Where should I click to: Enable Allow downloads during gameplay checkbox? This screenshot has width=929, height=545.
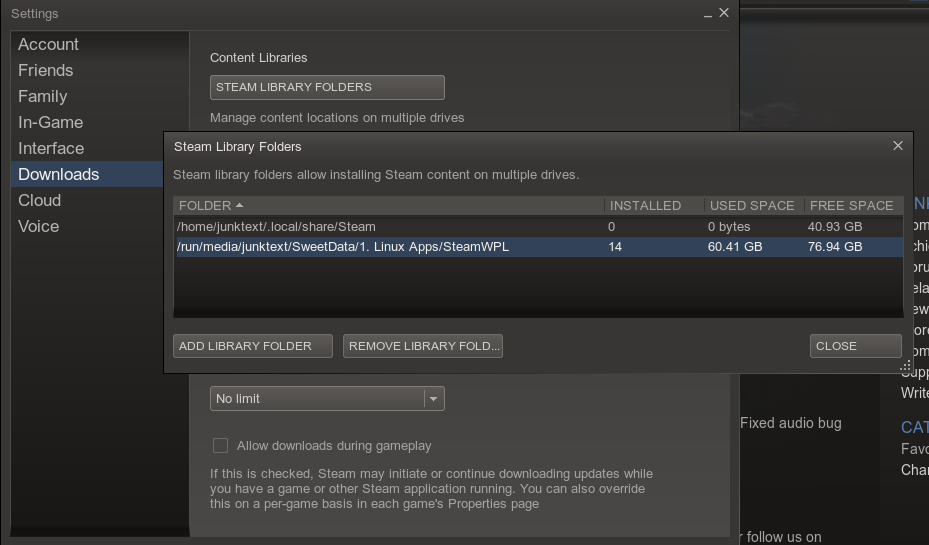click(x=220, y=445)
